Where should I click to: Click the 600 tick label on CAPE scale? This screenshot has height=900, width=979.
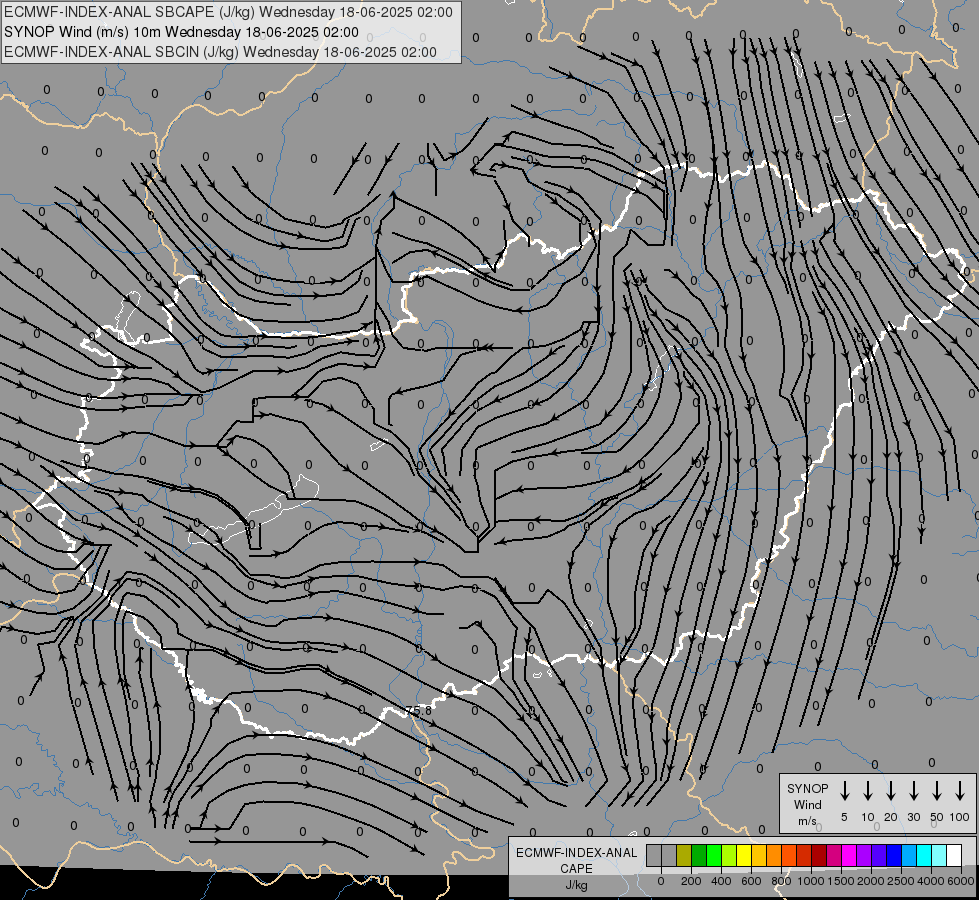(x=751, y=881)
